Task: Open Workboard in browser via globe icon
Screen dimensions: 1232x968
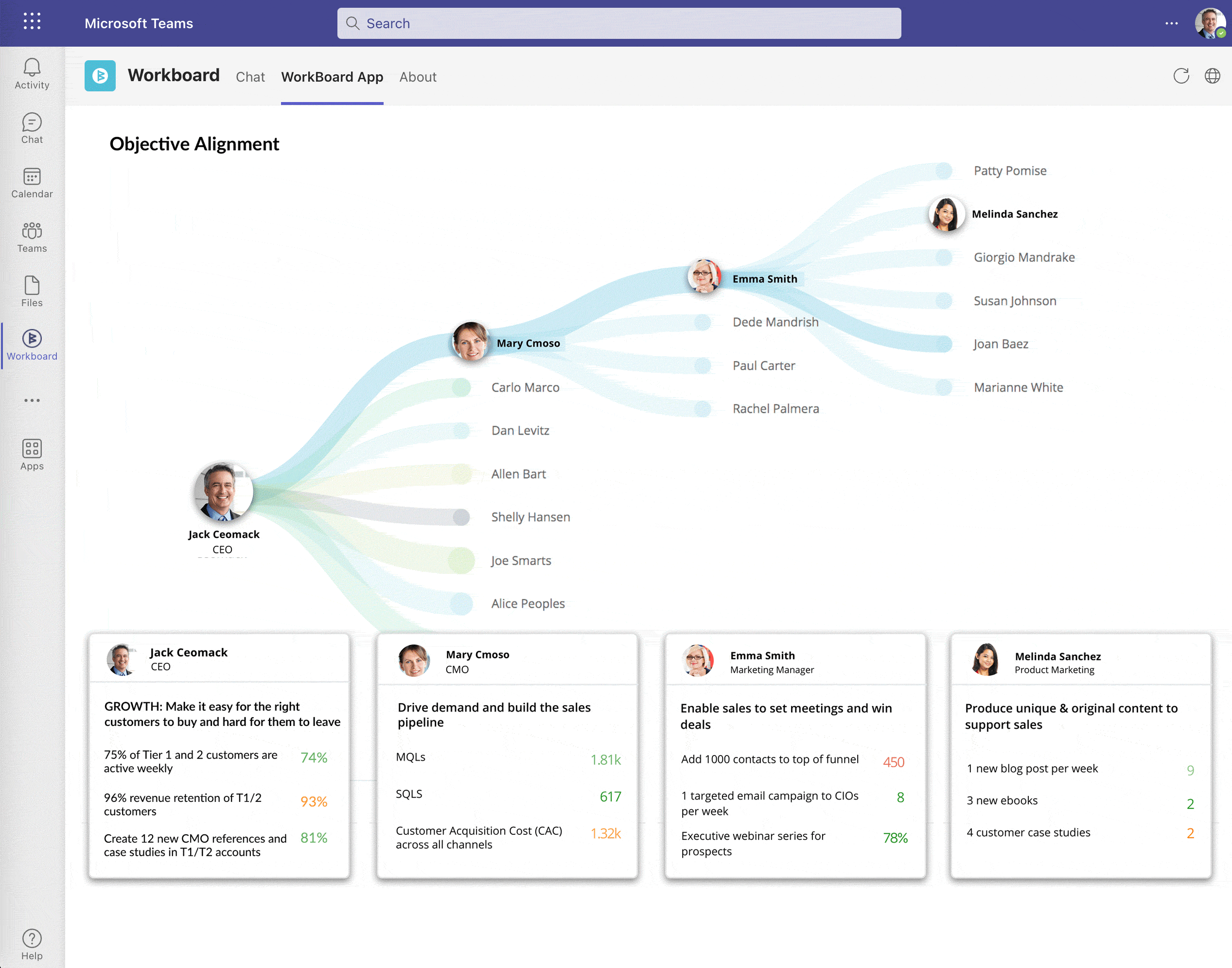Action: click(1212, 76)
